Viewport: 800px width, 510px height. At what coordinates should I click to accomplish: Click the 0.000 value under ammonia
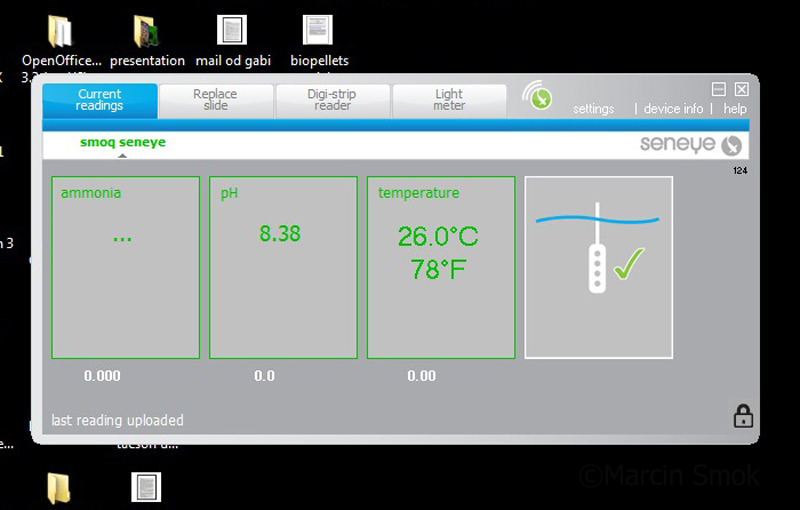click(102, 376)
